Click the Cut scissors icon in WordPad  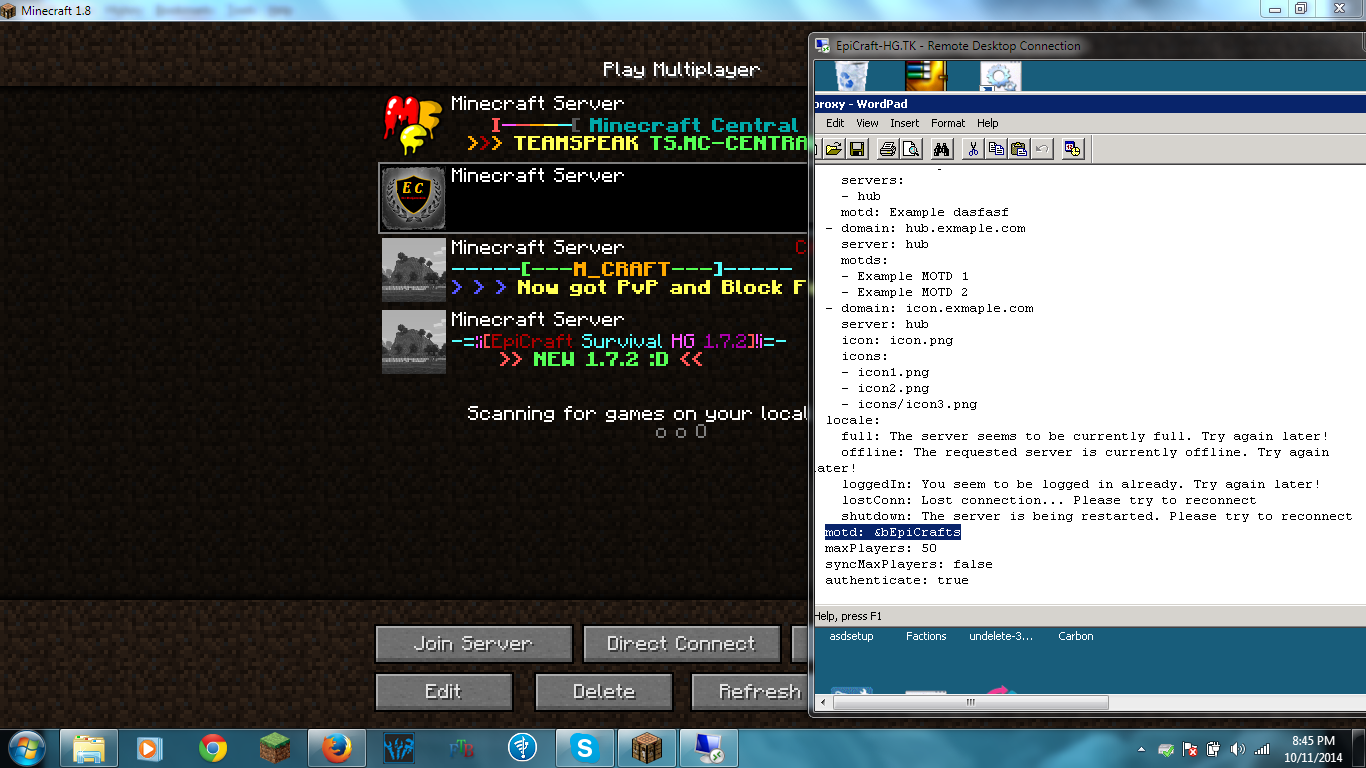coord(972,149)
